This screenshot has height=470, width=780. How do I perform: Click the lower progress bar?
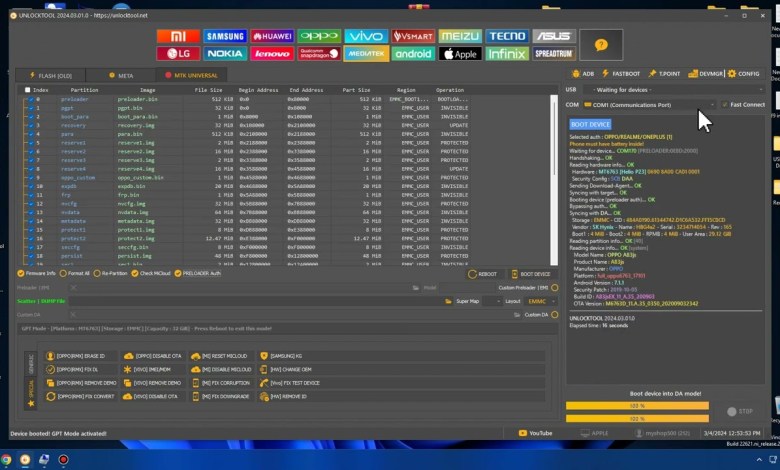(x=637, y=419)
